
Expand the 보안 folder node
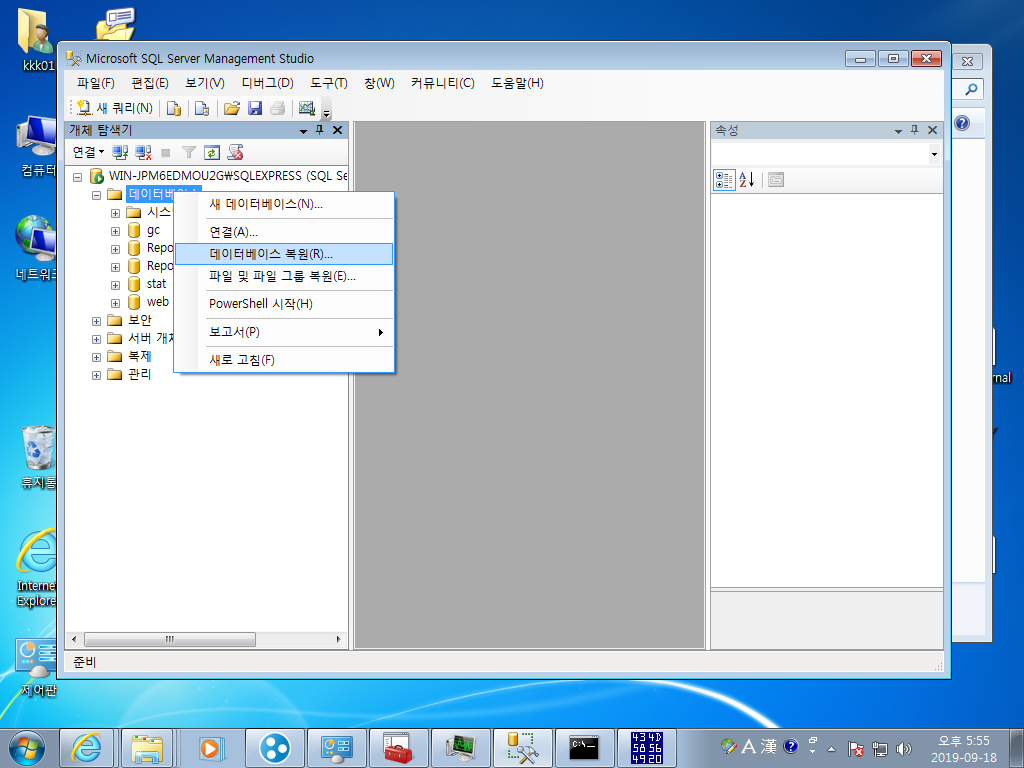pos(97,321)
